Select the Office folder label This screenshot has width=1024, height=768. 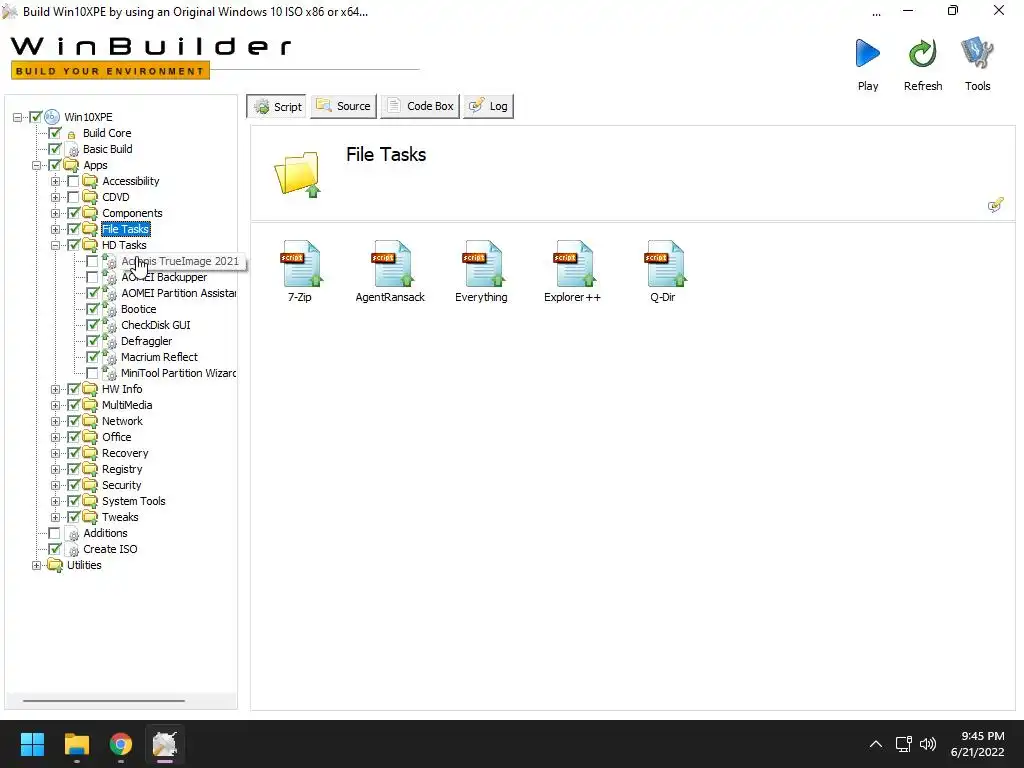pyautogui.click(x=116, y=438)
